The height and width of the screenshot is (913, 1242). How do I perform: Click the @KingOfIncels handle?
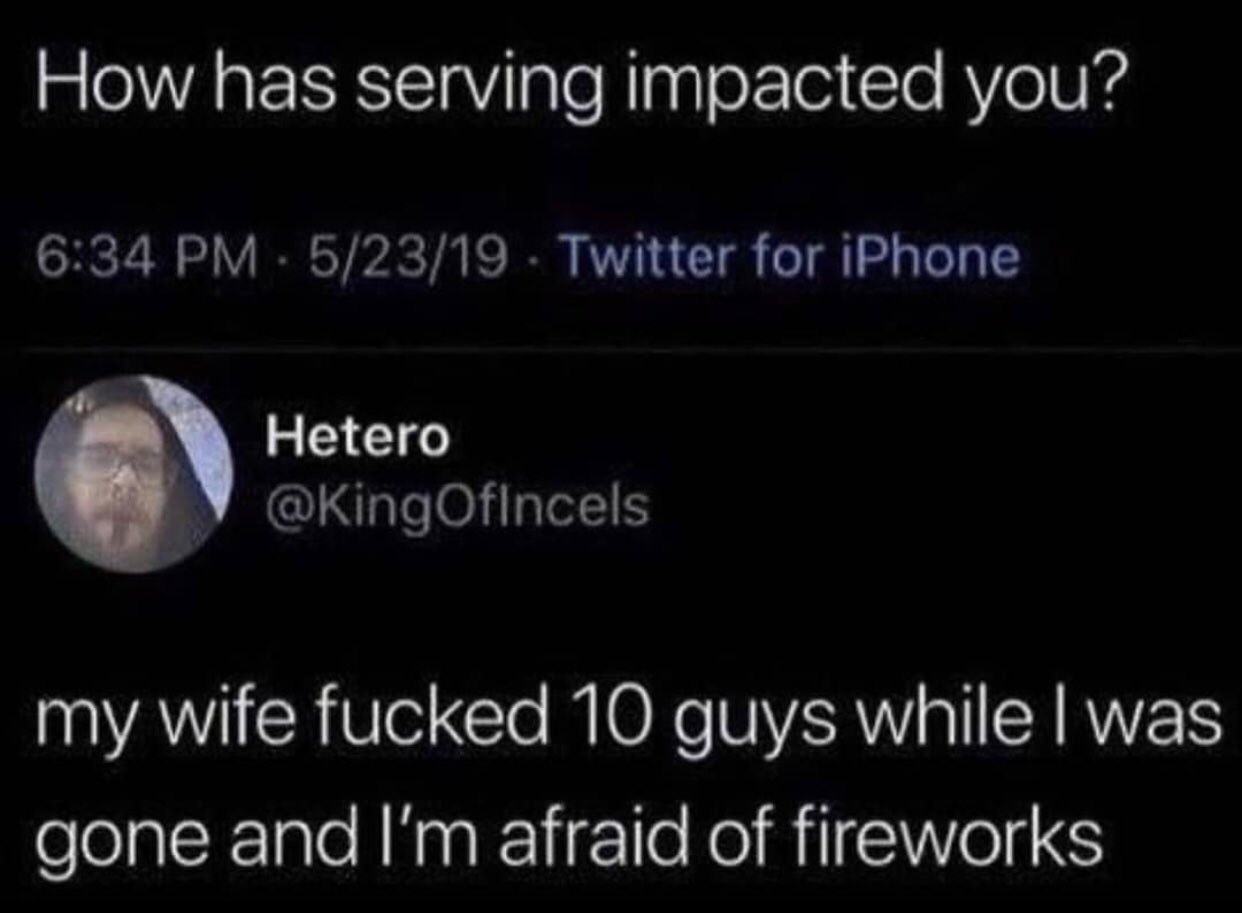click(x=456, y=507)
